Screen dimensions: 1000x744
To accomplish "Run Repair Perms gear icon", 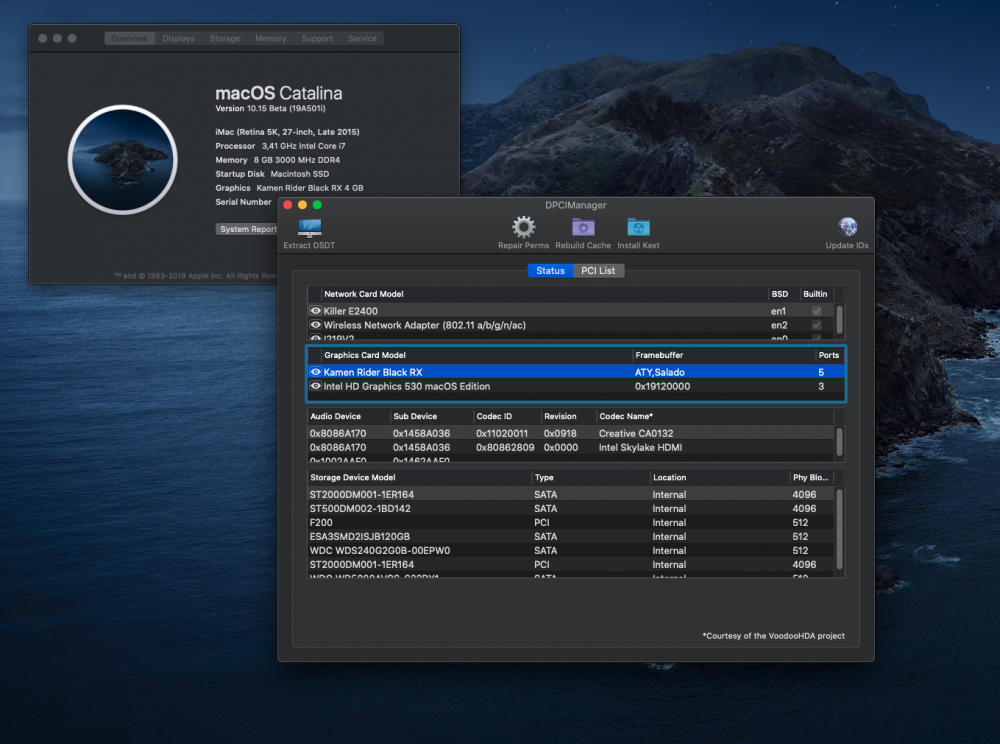I will (x=523, y=227).
